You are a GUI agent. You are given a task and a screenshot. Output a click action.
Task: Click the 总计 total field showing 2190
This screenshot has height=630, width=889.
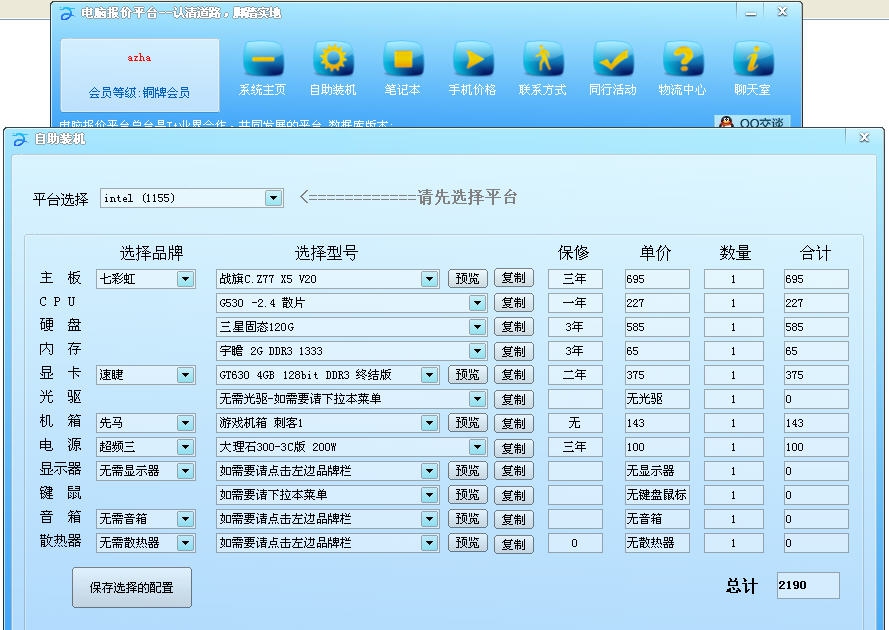tap(808, 585)
